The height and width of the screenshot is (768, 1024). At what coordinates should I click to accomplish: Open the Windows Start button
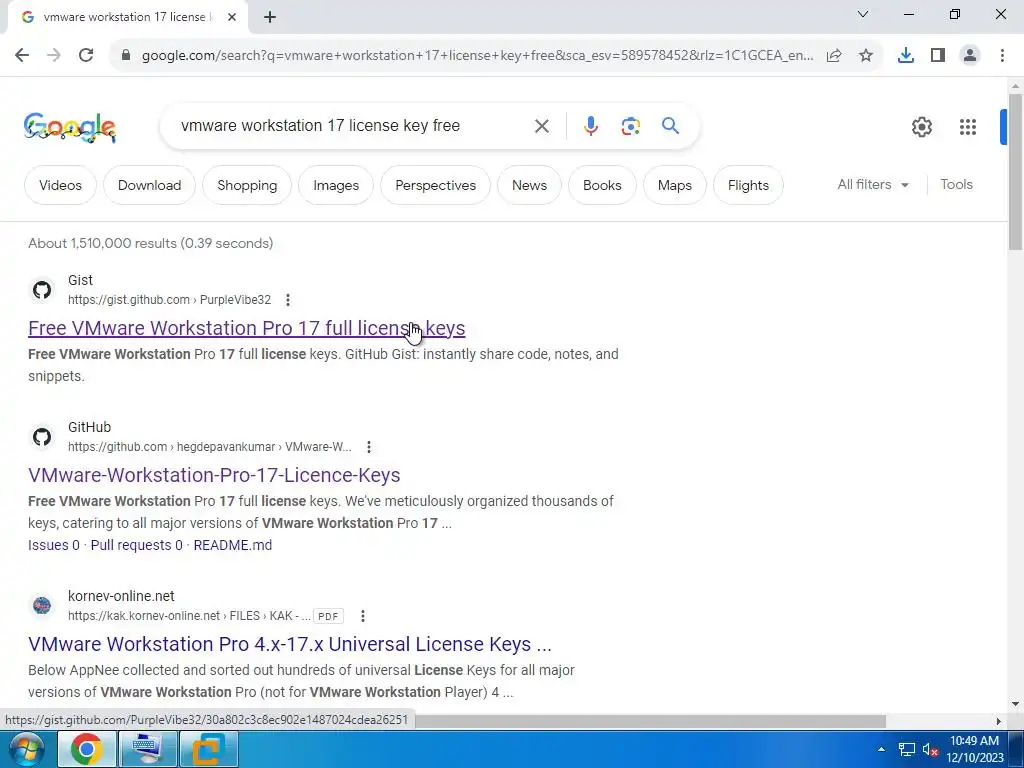[25, 749]
